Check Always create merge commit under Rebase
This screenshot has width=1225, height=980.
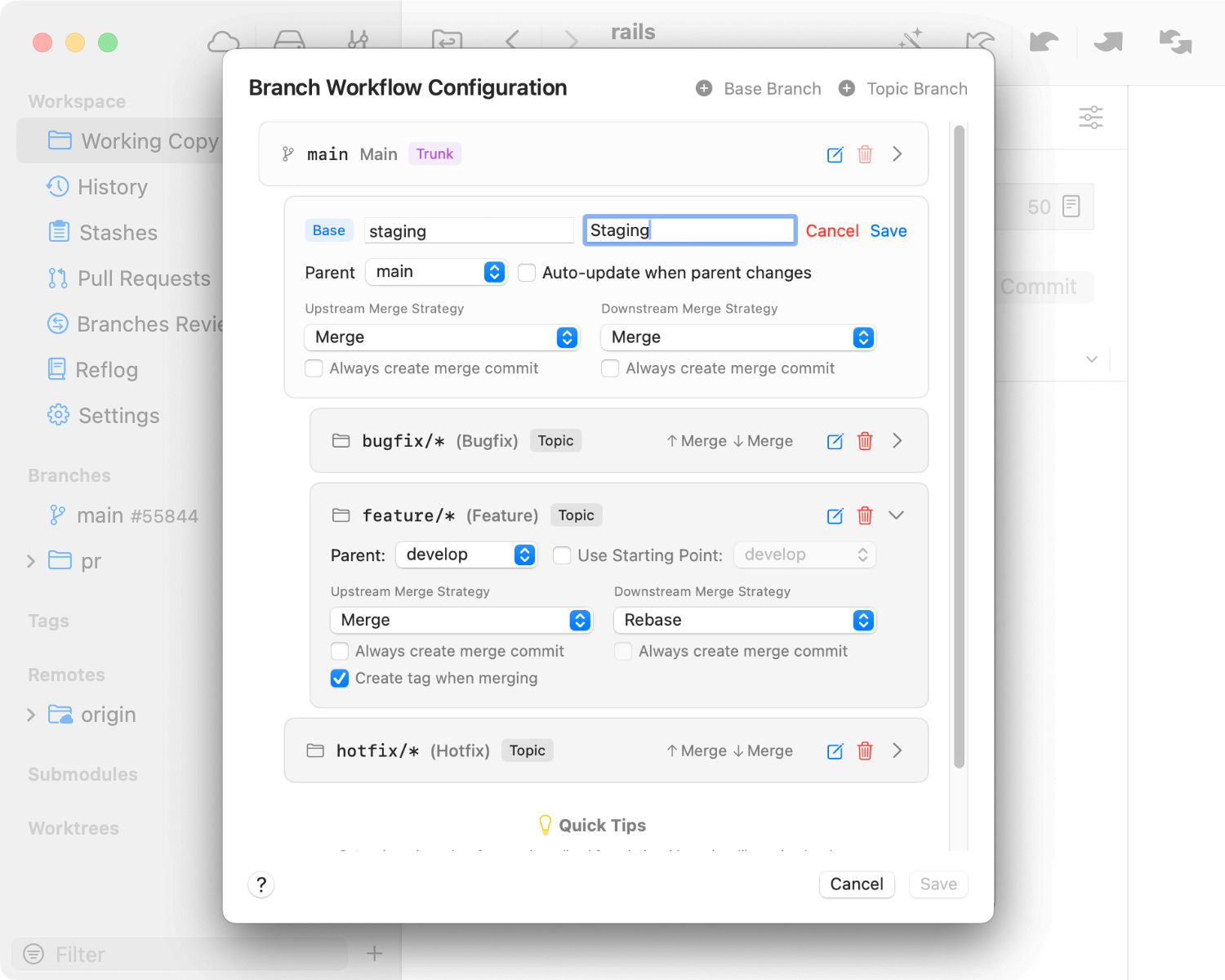[623, 651]
